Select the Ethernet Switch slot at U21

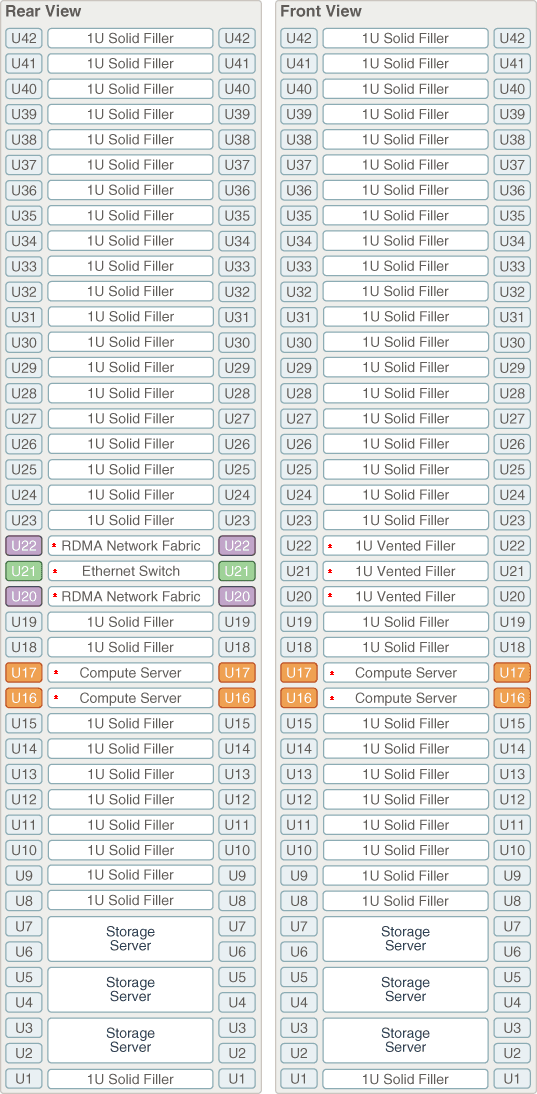click(x=130, y=571)
